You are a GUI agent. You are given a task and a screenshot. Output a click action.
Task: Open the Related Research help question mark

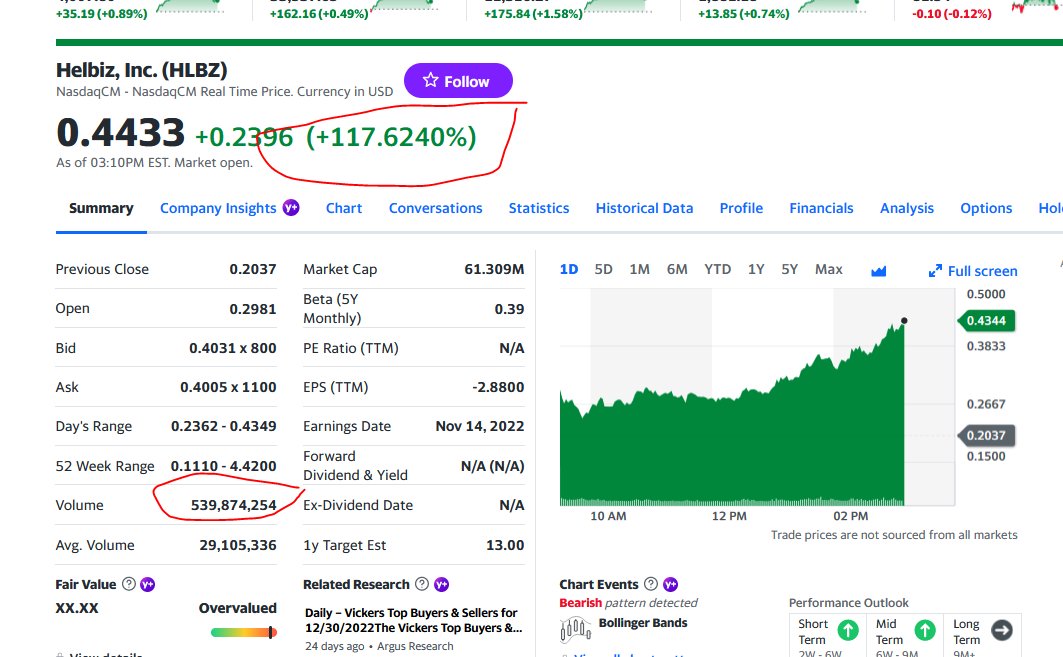[422, 584]
